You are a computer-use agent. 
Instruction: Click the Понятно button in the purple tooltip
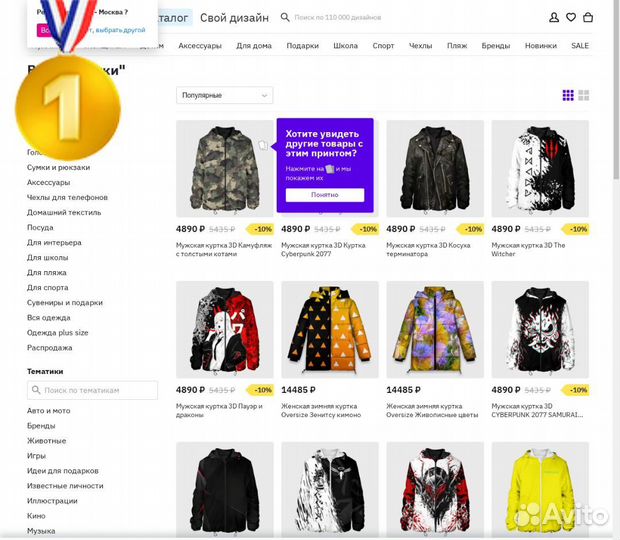325,195
